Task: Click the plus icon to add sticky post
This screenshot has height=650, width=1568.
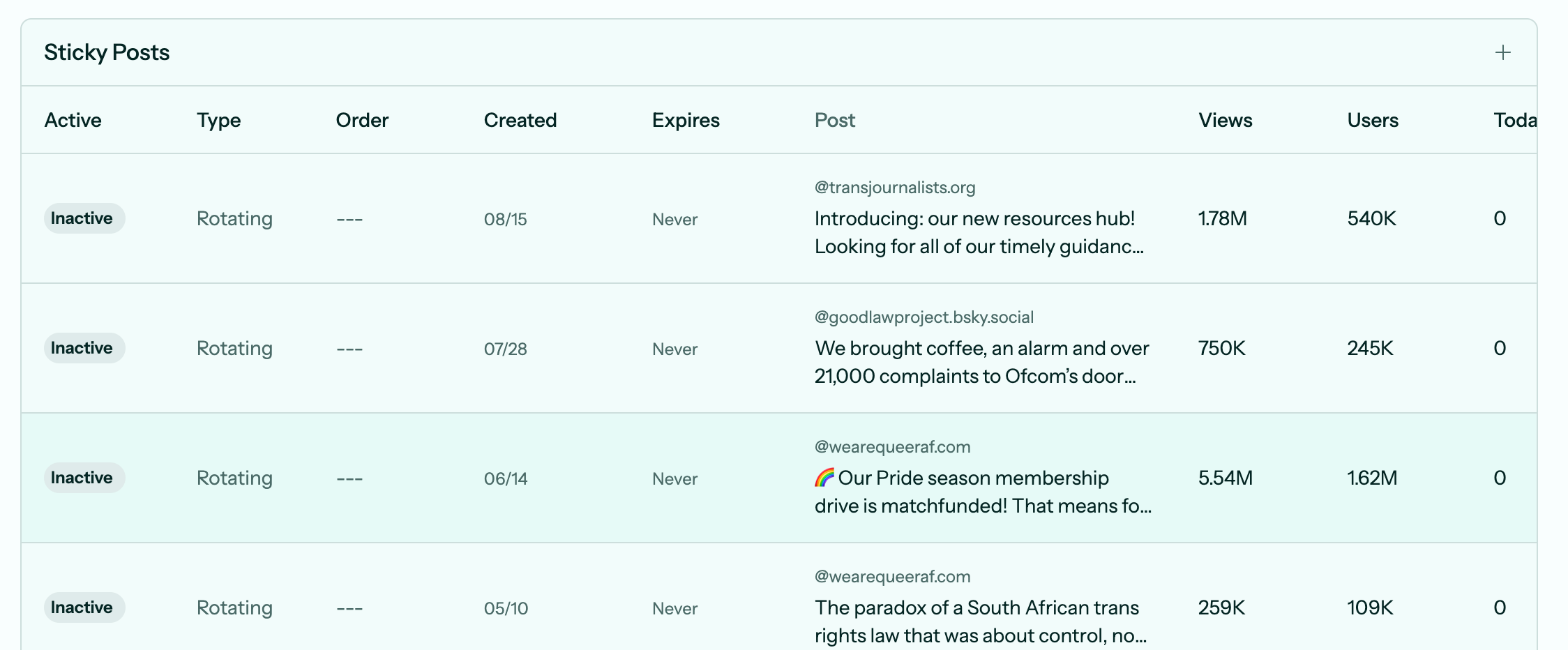Action: pos(1502,53)
